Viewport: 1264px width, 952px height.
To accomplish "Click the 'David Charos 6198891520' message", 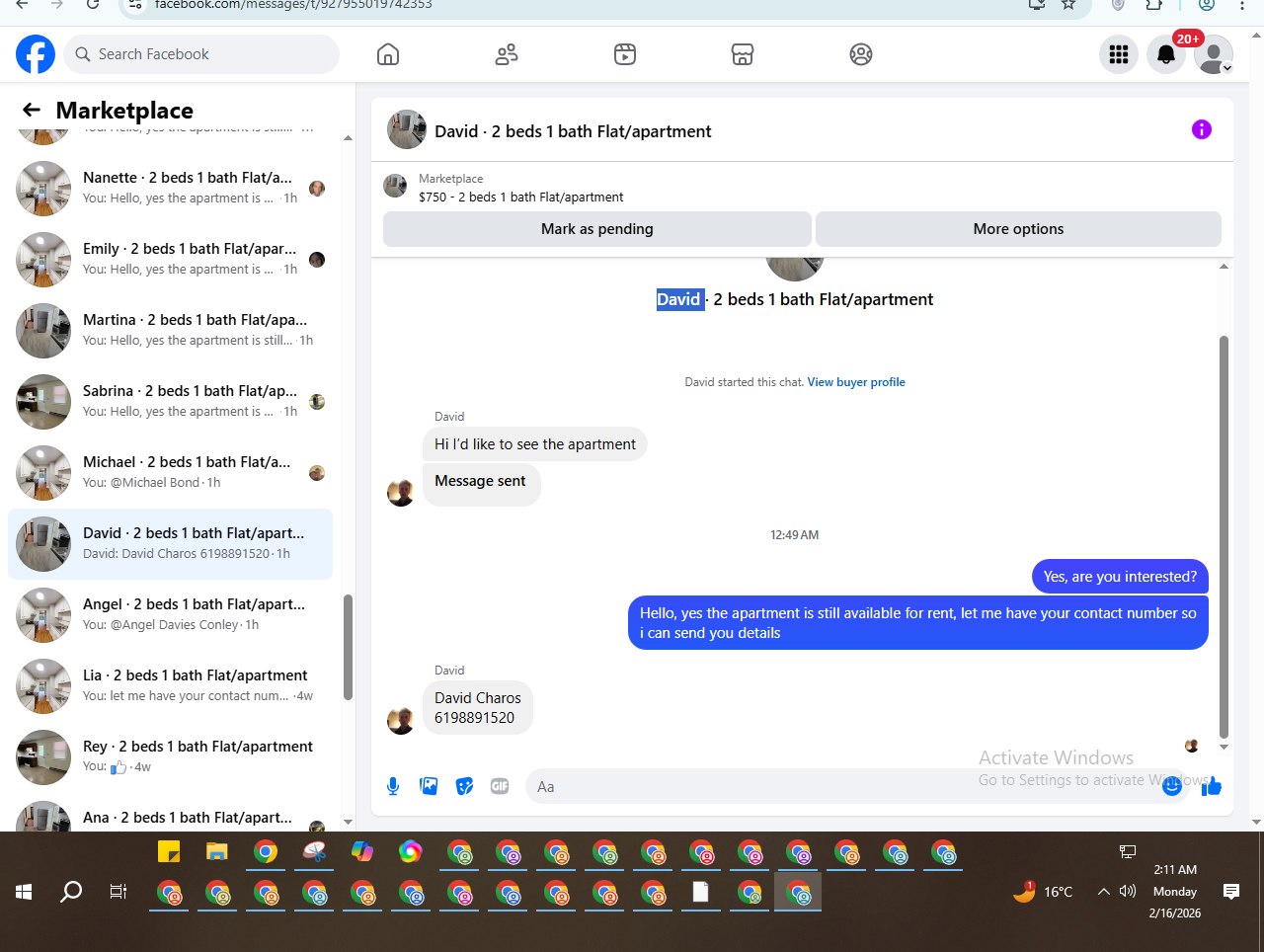I will point(478,708).
